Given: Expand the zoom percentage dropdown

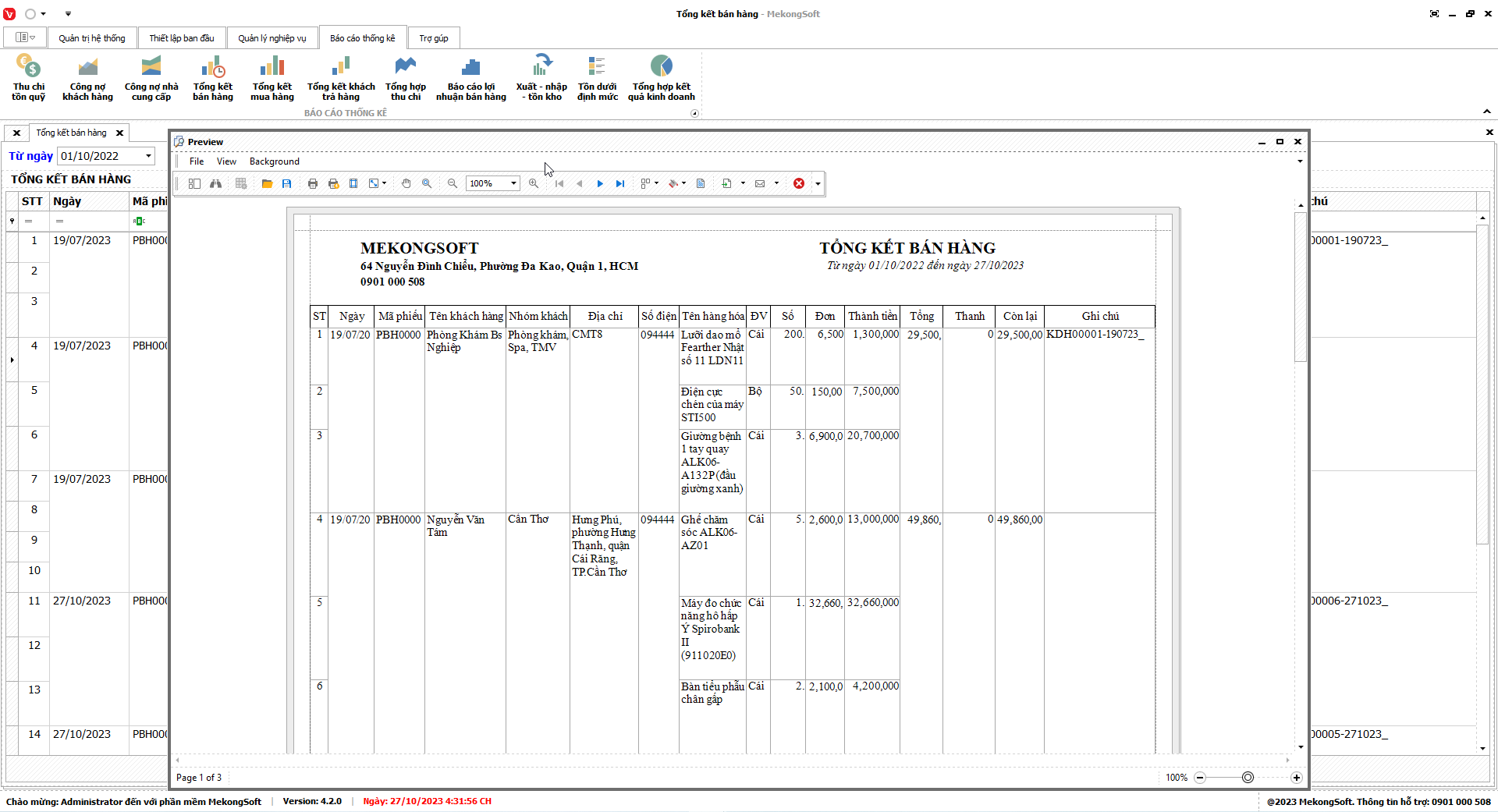Looking at the screenshot, I should [x=513, y=183].
